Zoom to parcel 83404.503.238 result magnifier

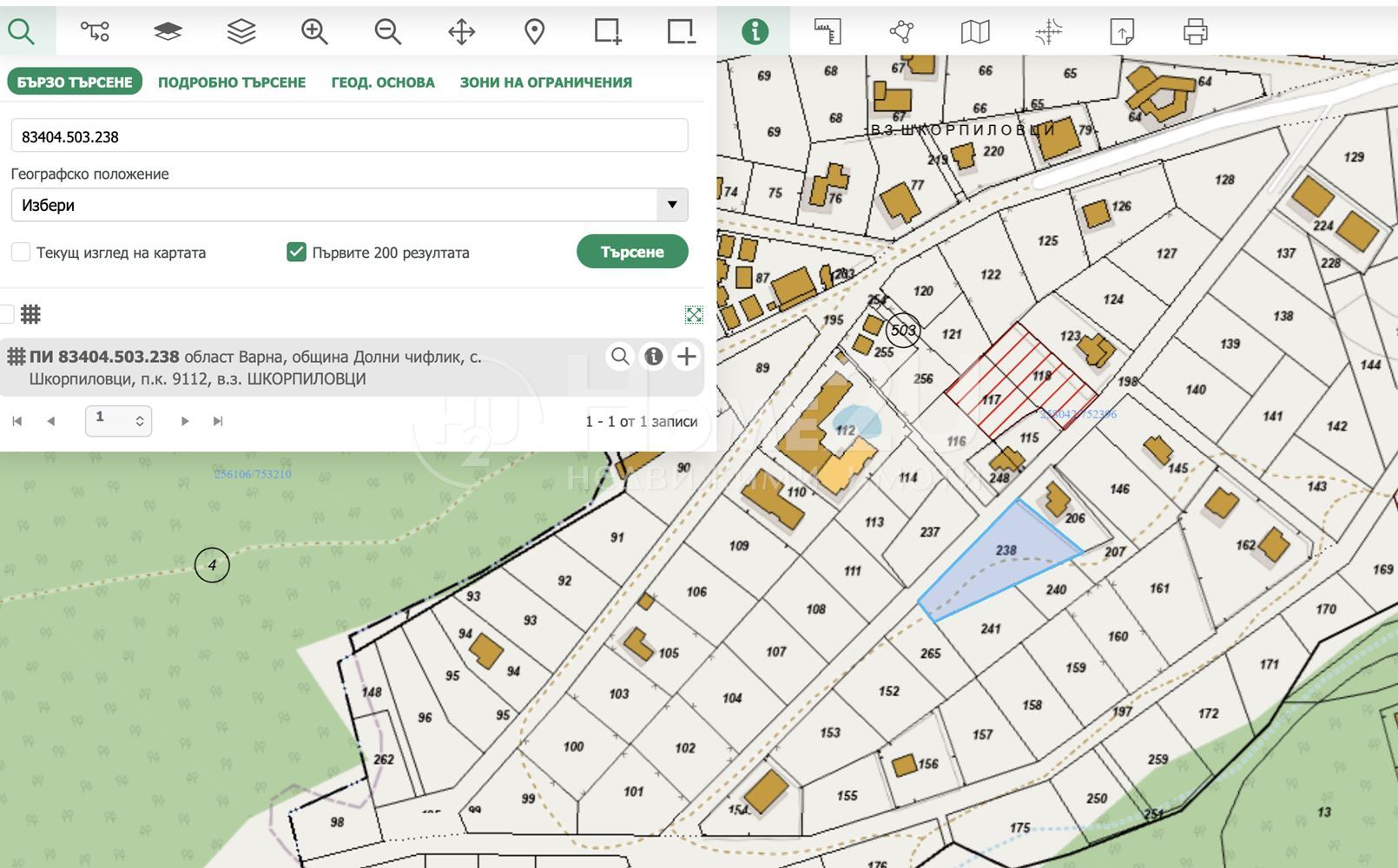620,356
